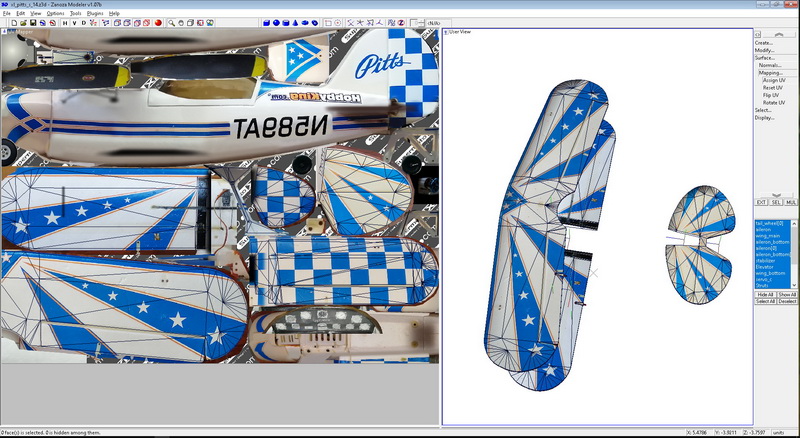Collapse the Surface... command group
Image resolution: width=800 pixels, height=438 pixels.
point(765,58)
